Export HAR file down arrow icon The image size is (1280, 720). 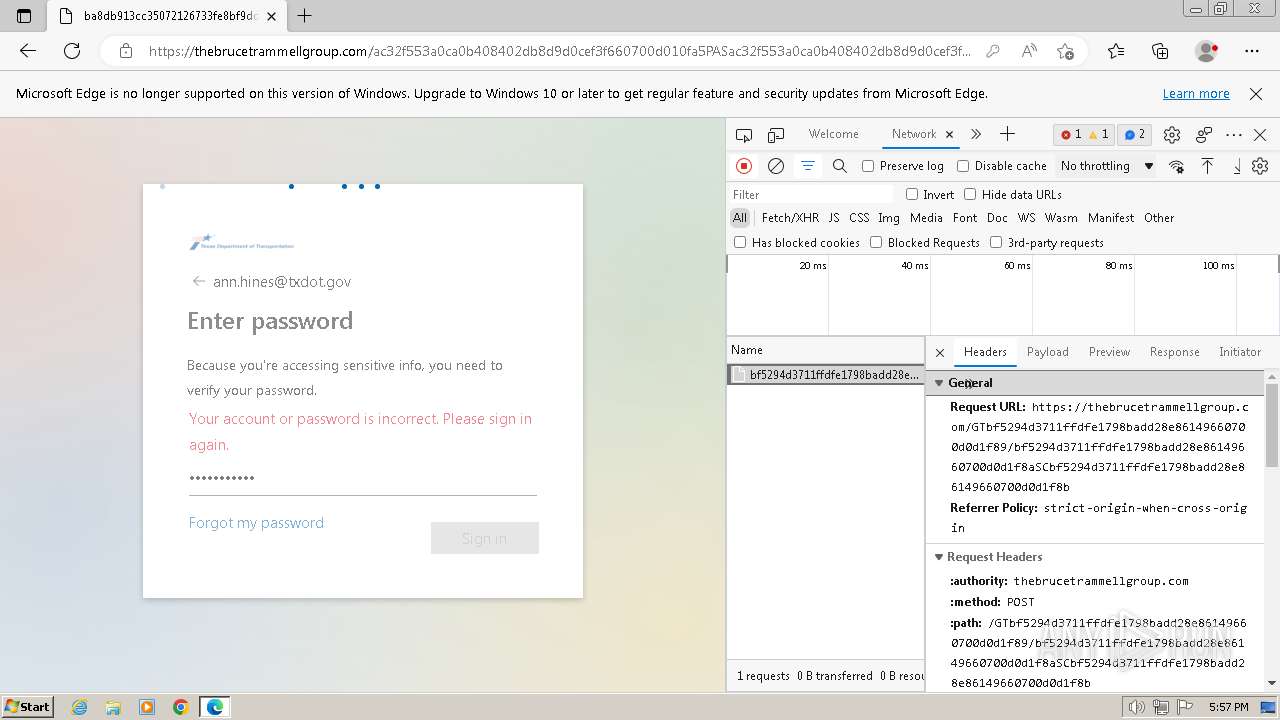coord(1237,166)
